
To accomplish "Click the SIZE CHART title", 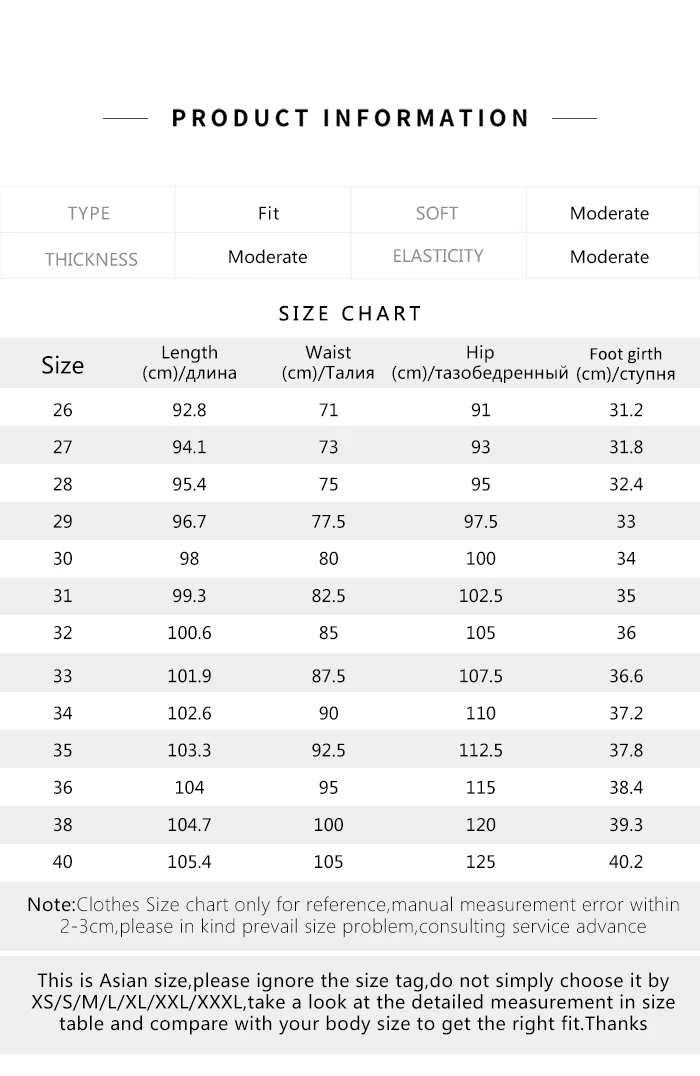I will pyautogui.click(x=350, y=314).
